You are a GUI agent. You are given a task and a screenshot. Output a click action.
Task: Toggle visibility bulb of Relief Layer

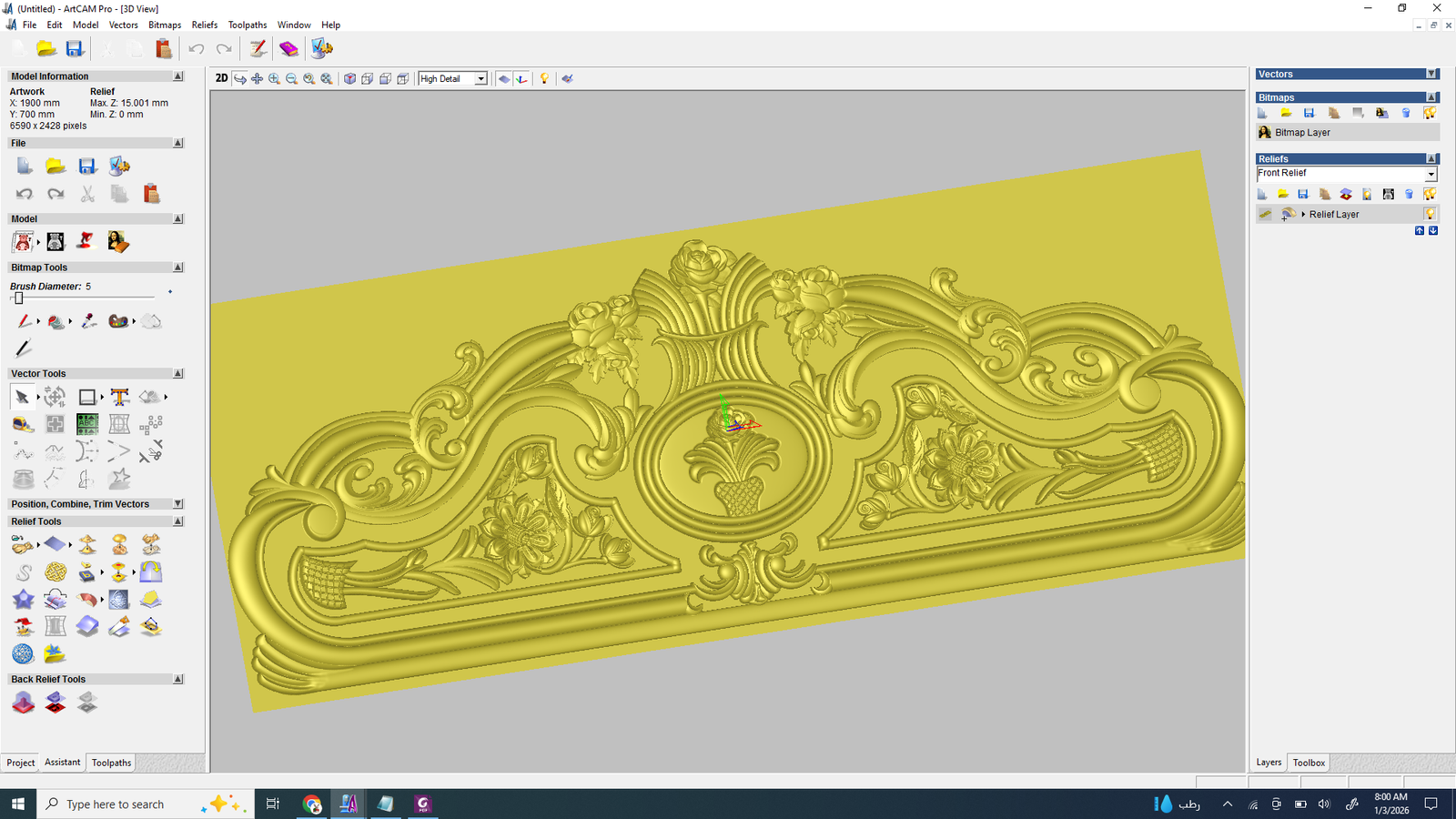click(1430, 214)
